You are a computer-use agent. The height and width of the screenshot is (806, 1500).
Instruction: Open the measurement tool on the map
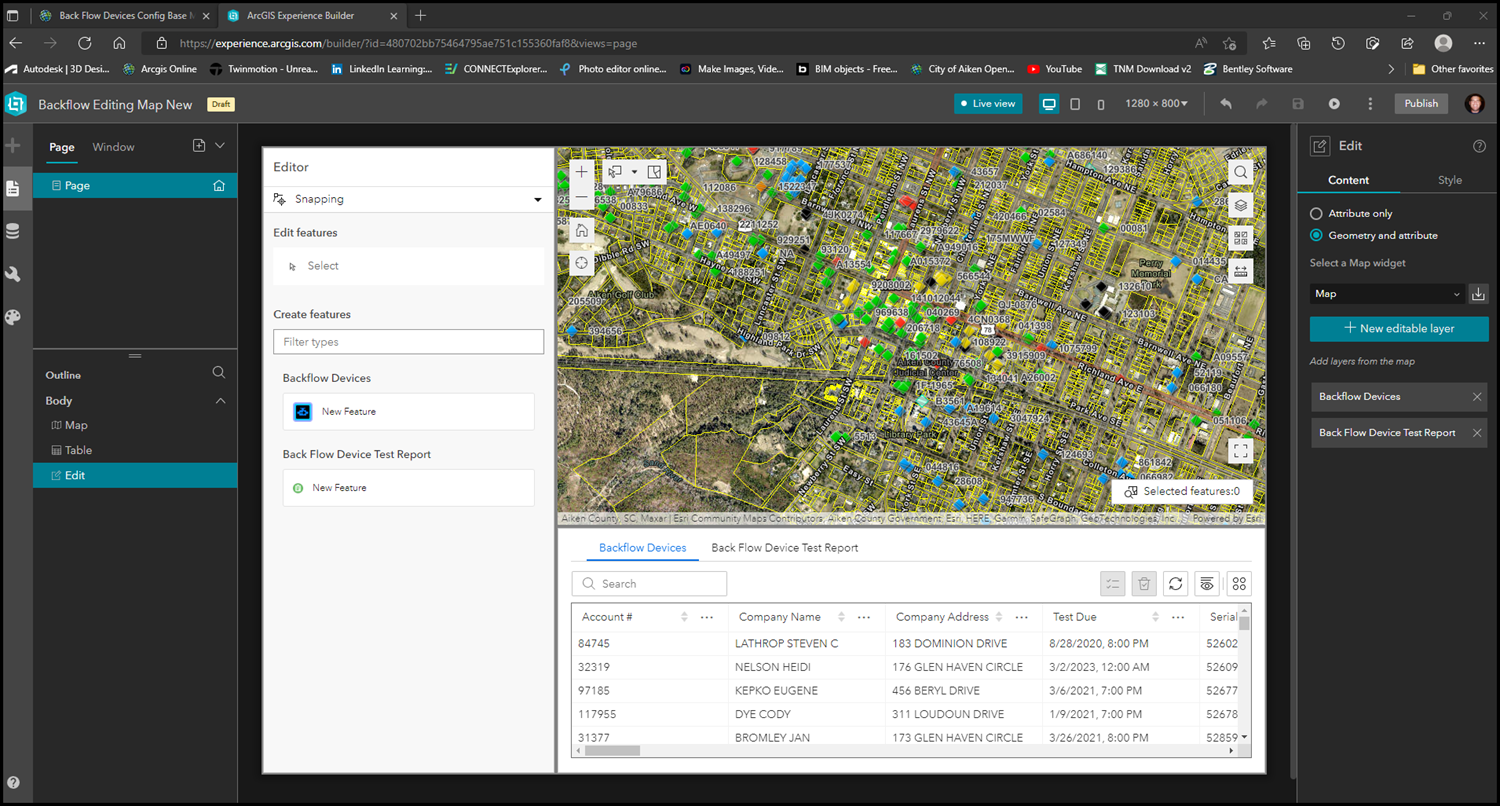click(x=1240, y=270)
